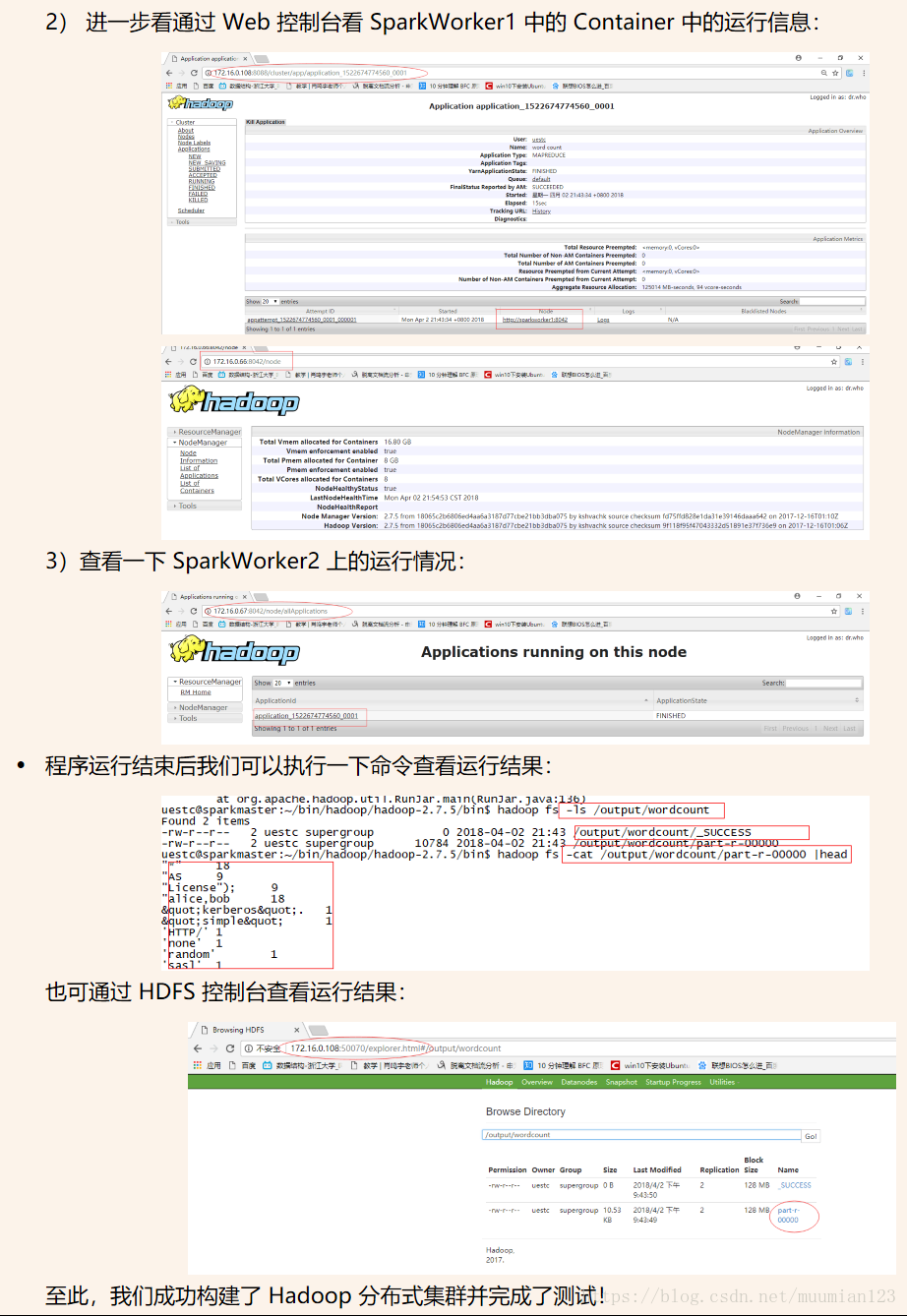Click the reload icon in SparkWorker2 browser window
The height and width of the screenshot is (1316, 907).
pyautogui.click(x=193, y=611)
